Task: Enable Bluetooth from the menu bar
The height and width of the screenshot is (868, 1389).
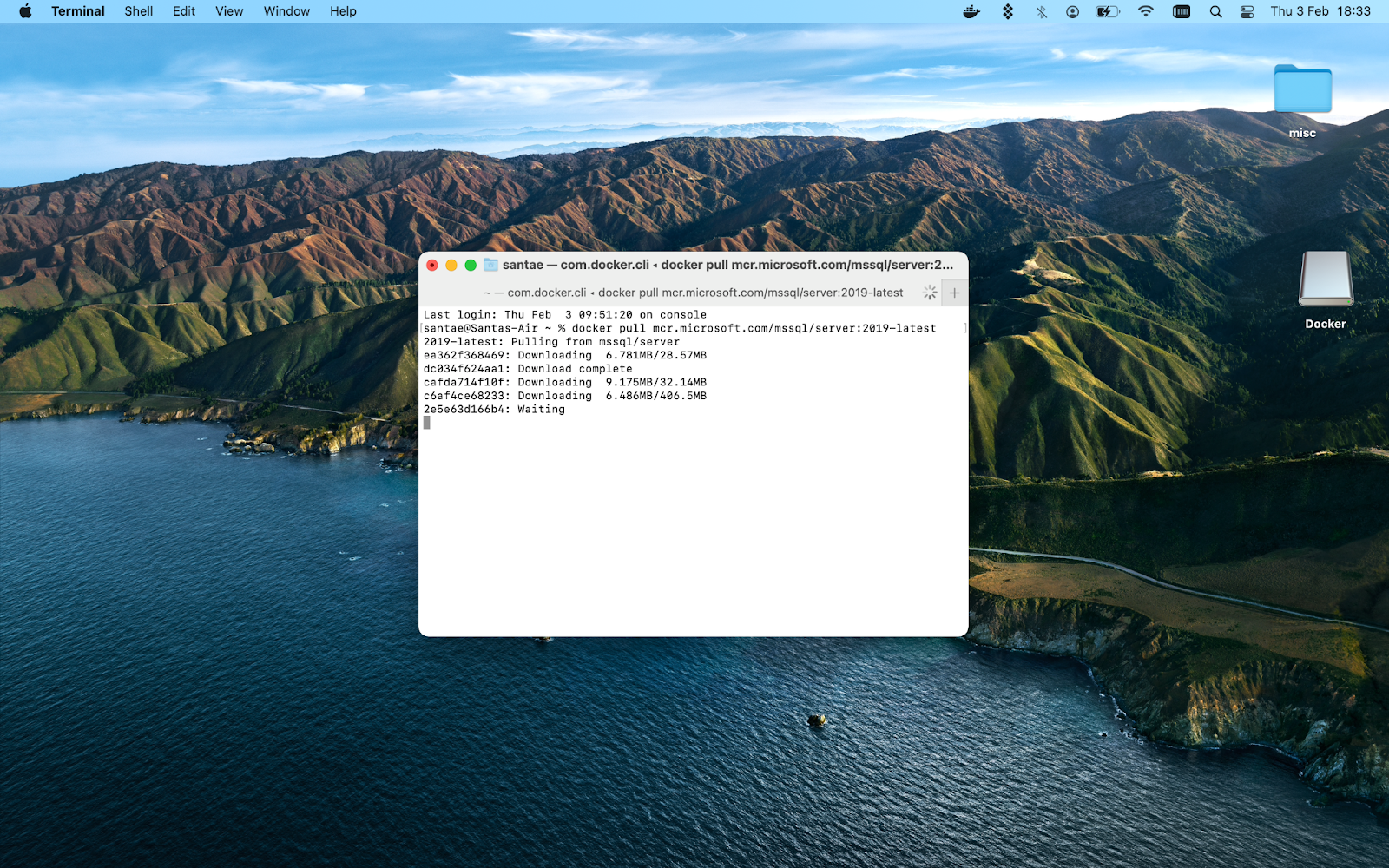Action: click(x=1040, y=11)
